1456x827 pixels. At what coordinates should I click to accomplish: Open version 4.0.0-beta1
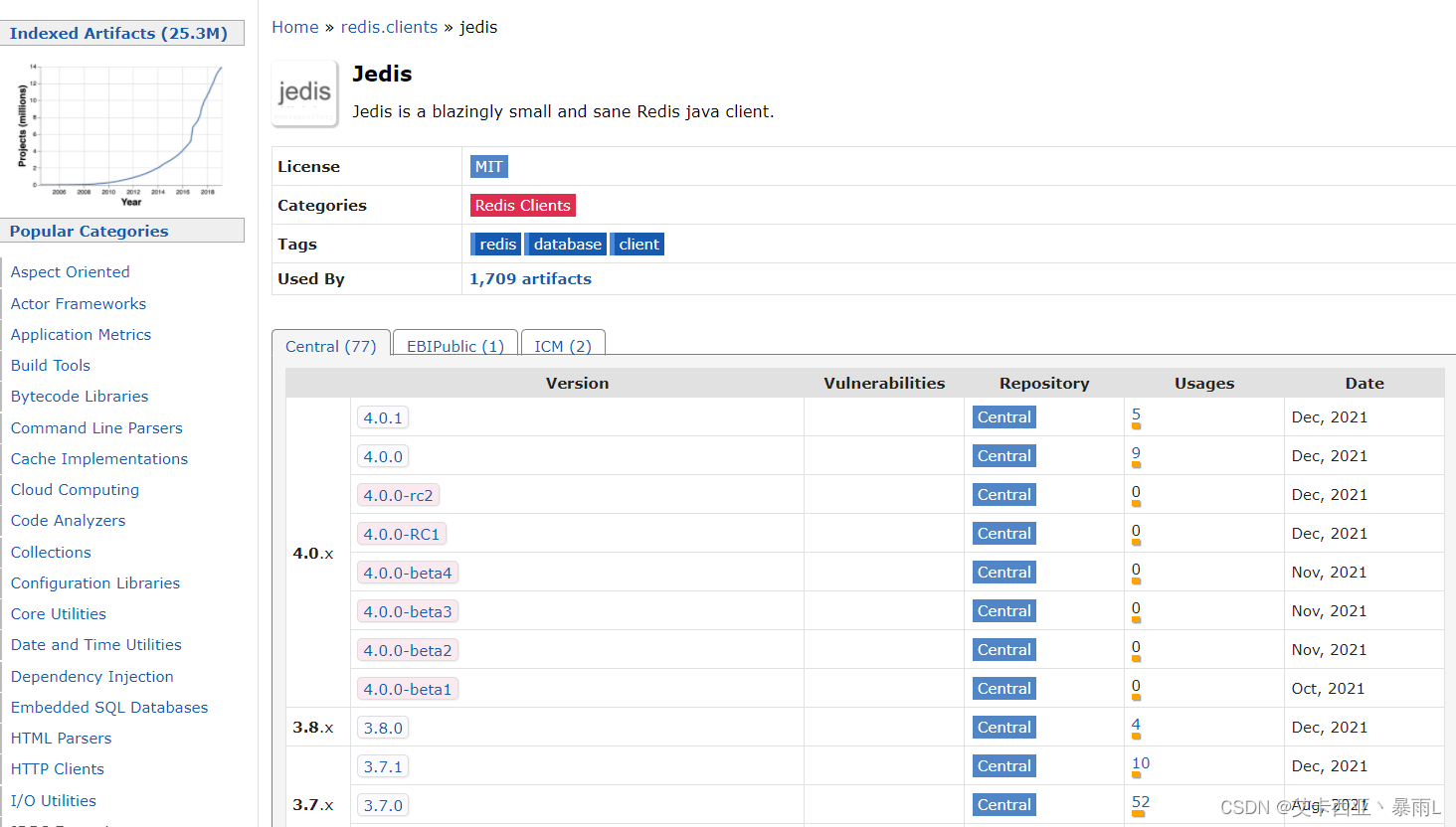[x=408, y=690]
